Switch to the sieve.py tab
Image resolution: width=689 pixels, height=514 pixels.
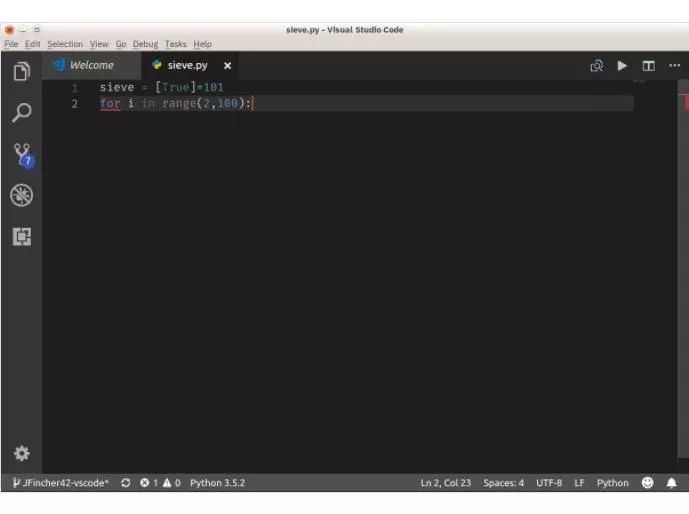click(x=188, y=65)
